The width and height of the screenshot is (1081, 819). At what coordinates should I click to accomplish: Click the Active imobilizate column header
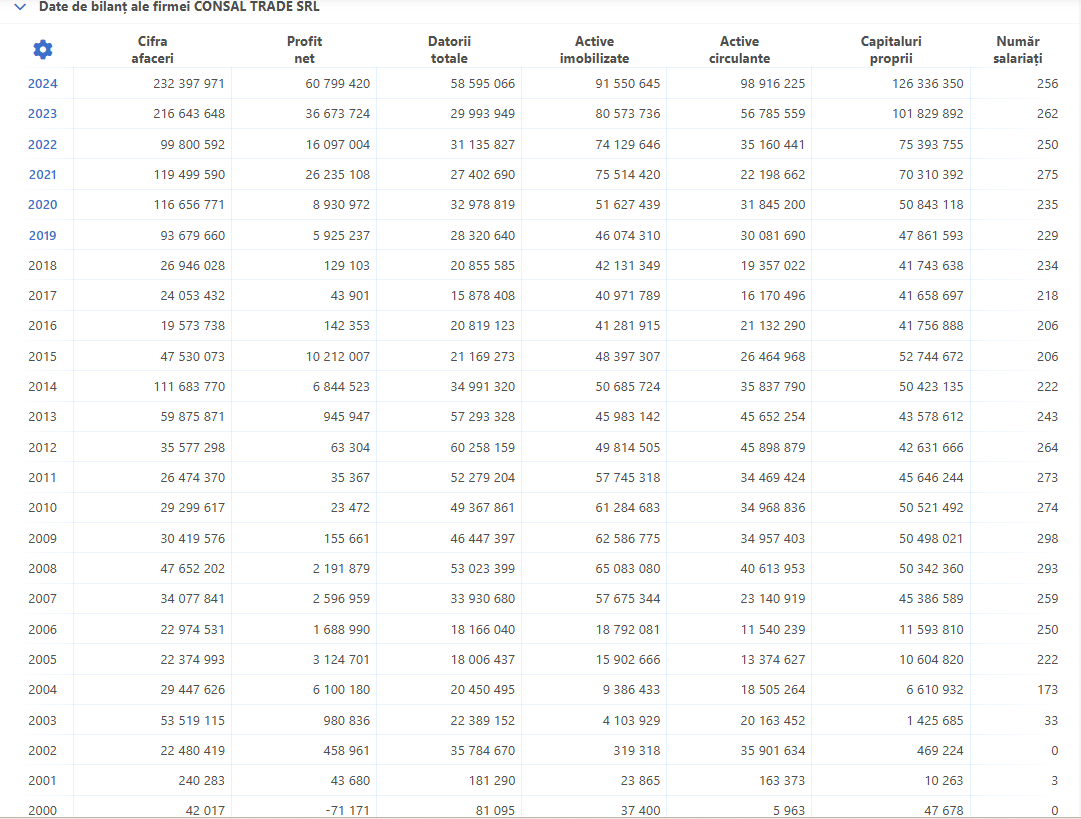(x=594, y=50)
